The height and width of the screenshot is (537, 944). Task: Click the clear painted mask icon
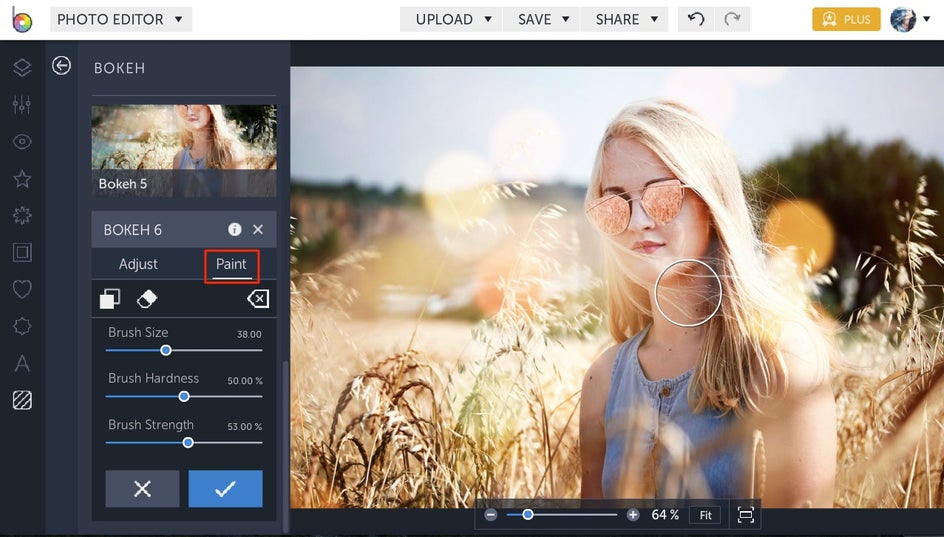257,299
